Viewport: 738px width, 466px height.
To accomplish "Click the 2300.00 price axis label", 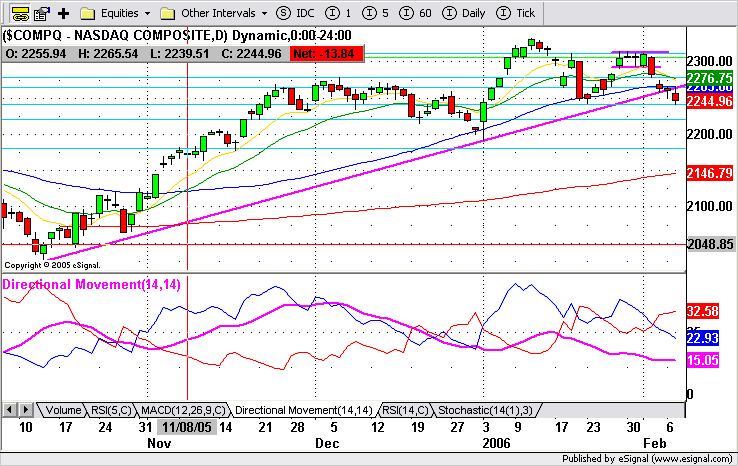I will (x=710, y=61).
